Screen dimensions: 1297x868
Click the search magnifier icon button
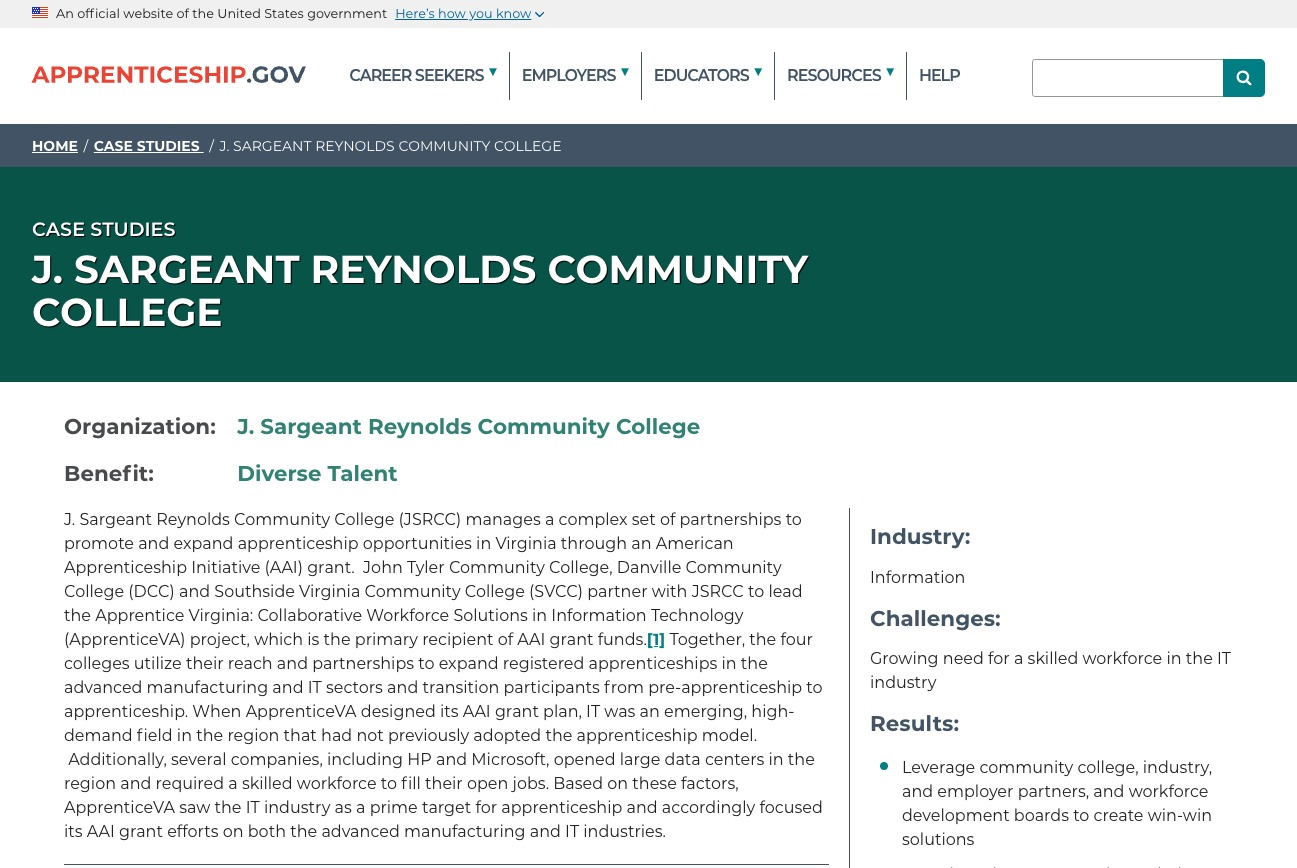pyautogui.click(x=1243, y=78)
